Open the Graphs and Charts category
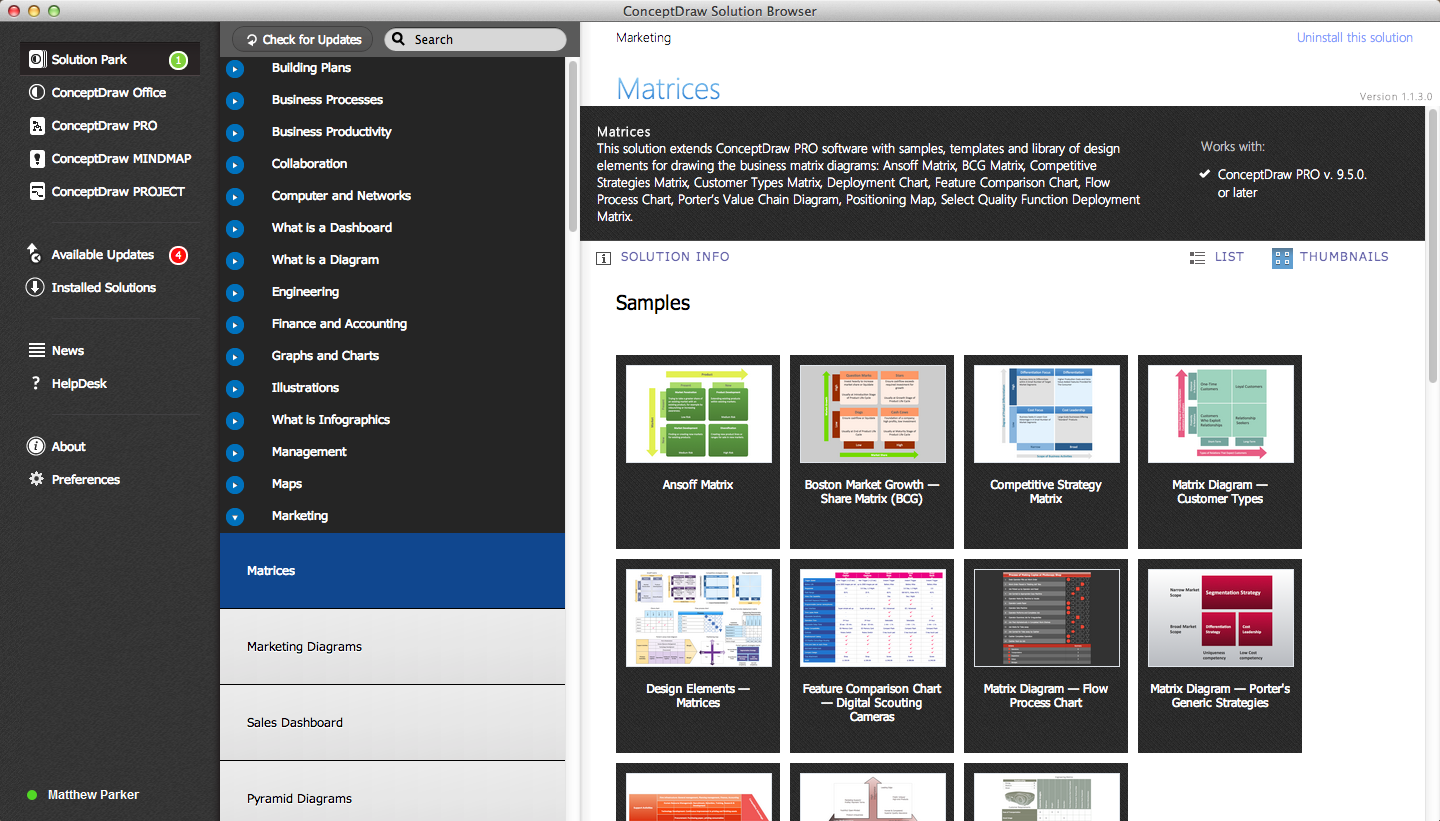The height and width of the screenshot is (821, 1440). click(325, 356)
